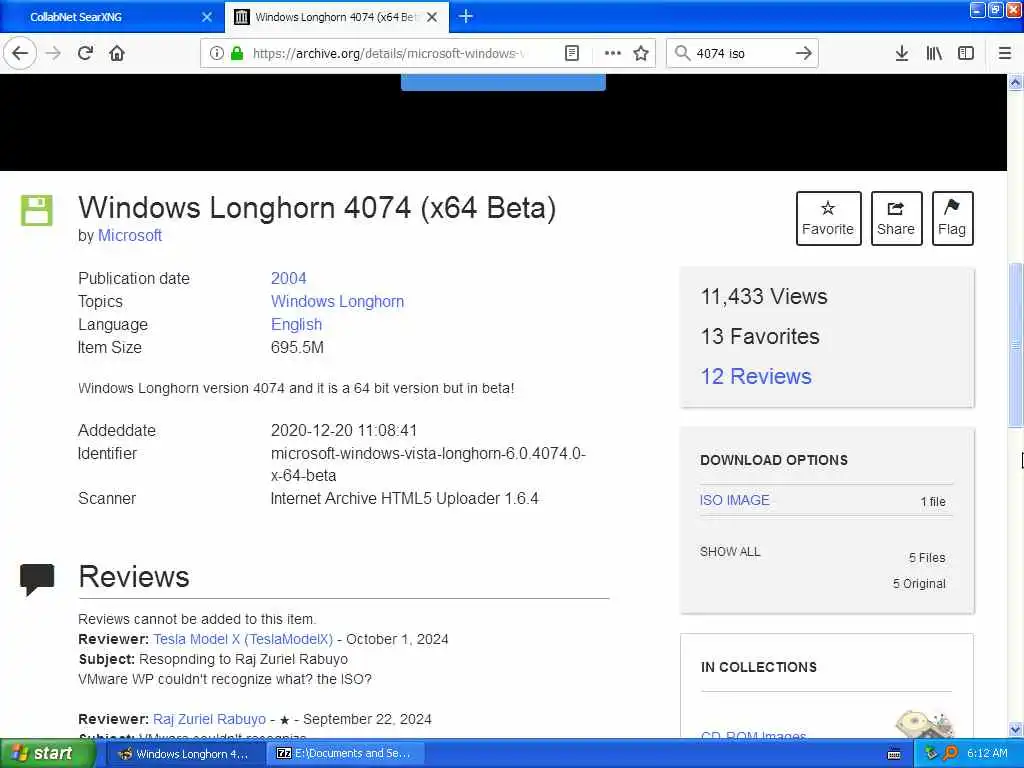Switch to E:\Documents 7-Zip taskbar window
Image resolution: width=1024 pixels, height=768 pixels.
[x=344, y=754]
